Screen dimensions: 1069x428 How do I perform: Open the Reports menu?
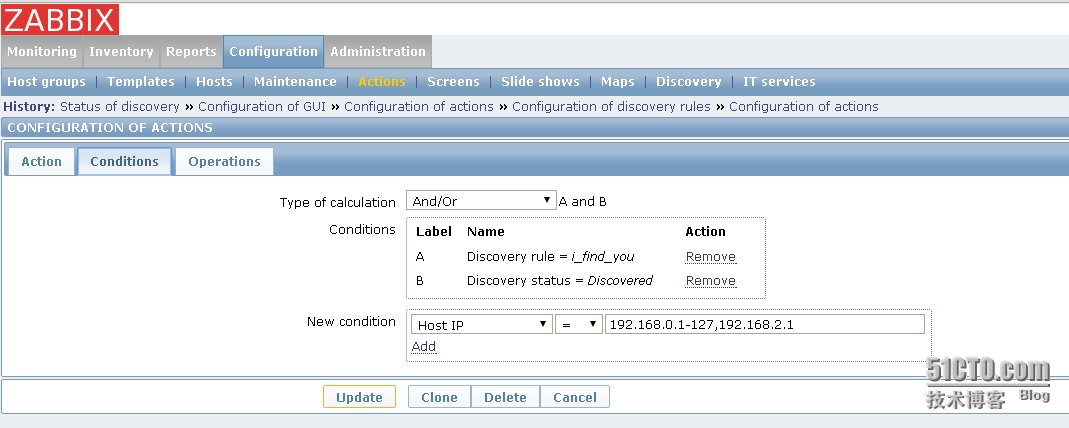tap(191, 52)
